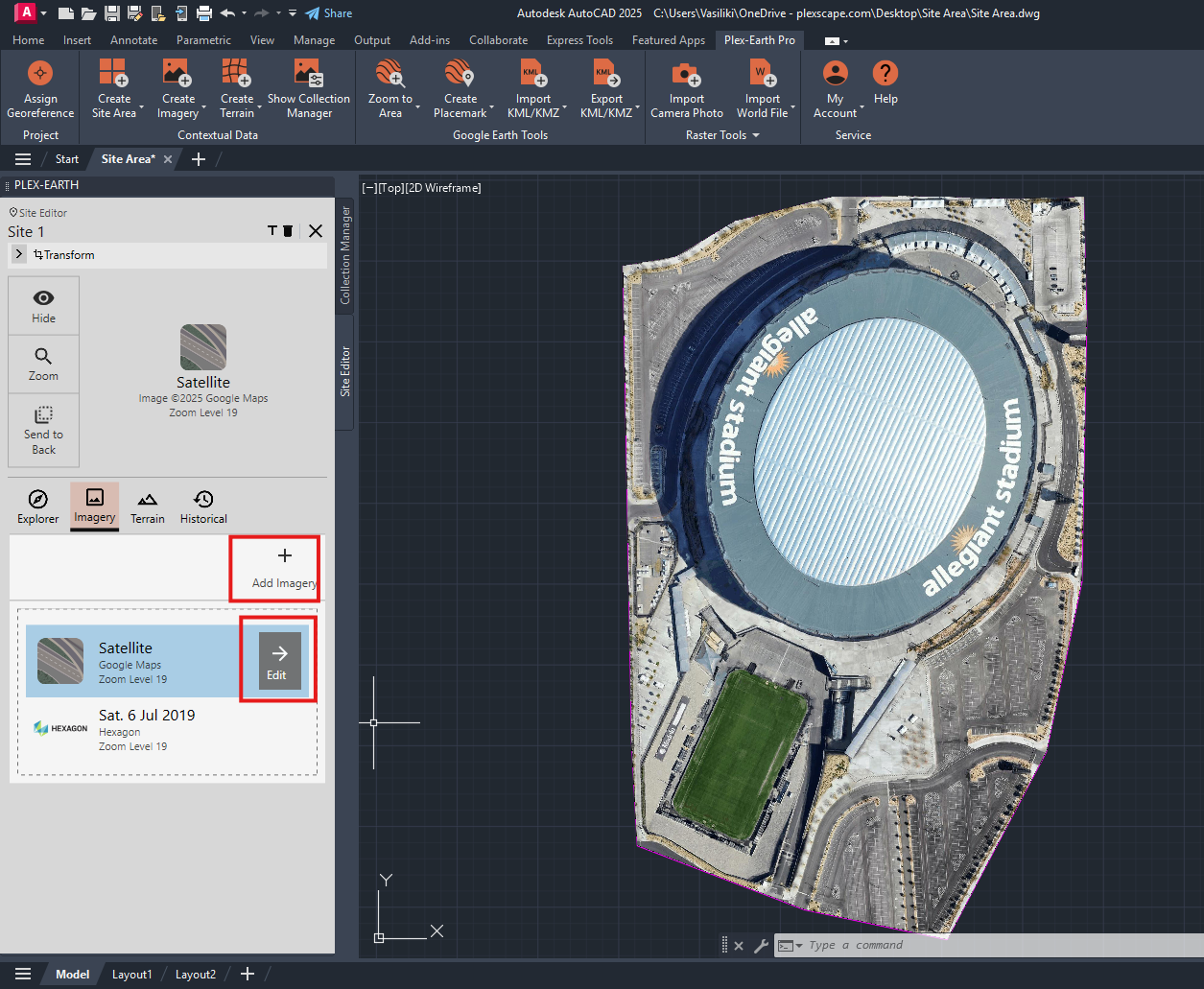
Task: Select the Sat. 6 Jul 2019 Hexagon imagery
Action: pyautogui.click(x=168, y=730)
